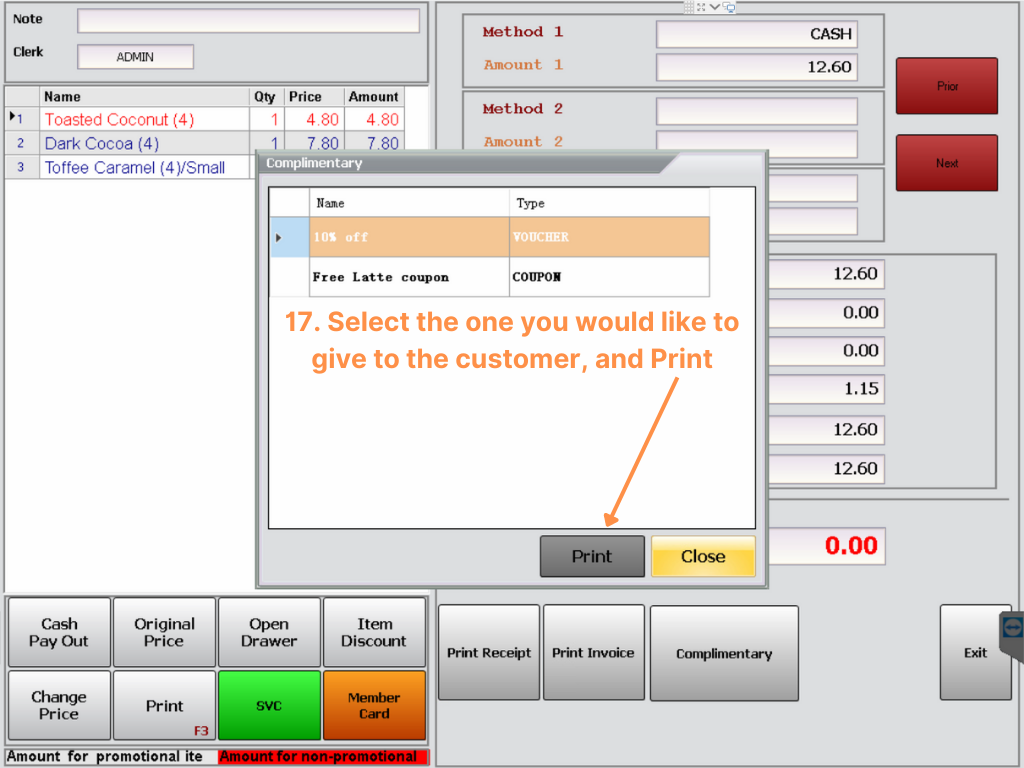
Task: Print the selected complimentary voucher
Action: tap(592, 557)
